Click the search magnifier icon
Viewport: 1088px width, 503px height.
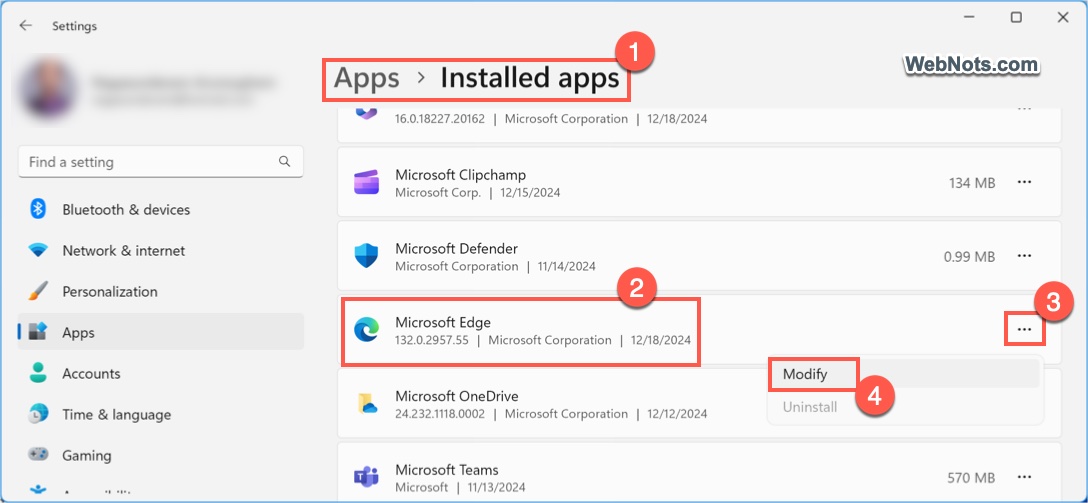(284, 162)
